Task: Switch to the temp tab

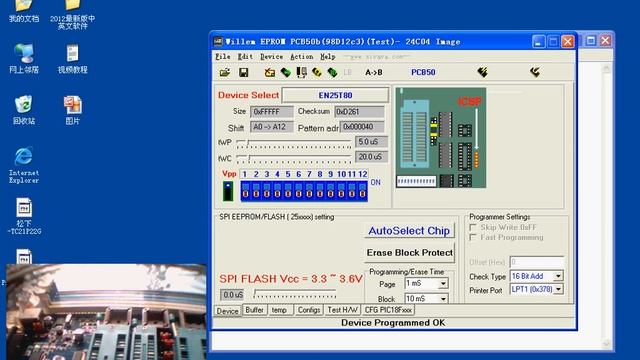Action: 279,310
